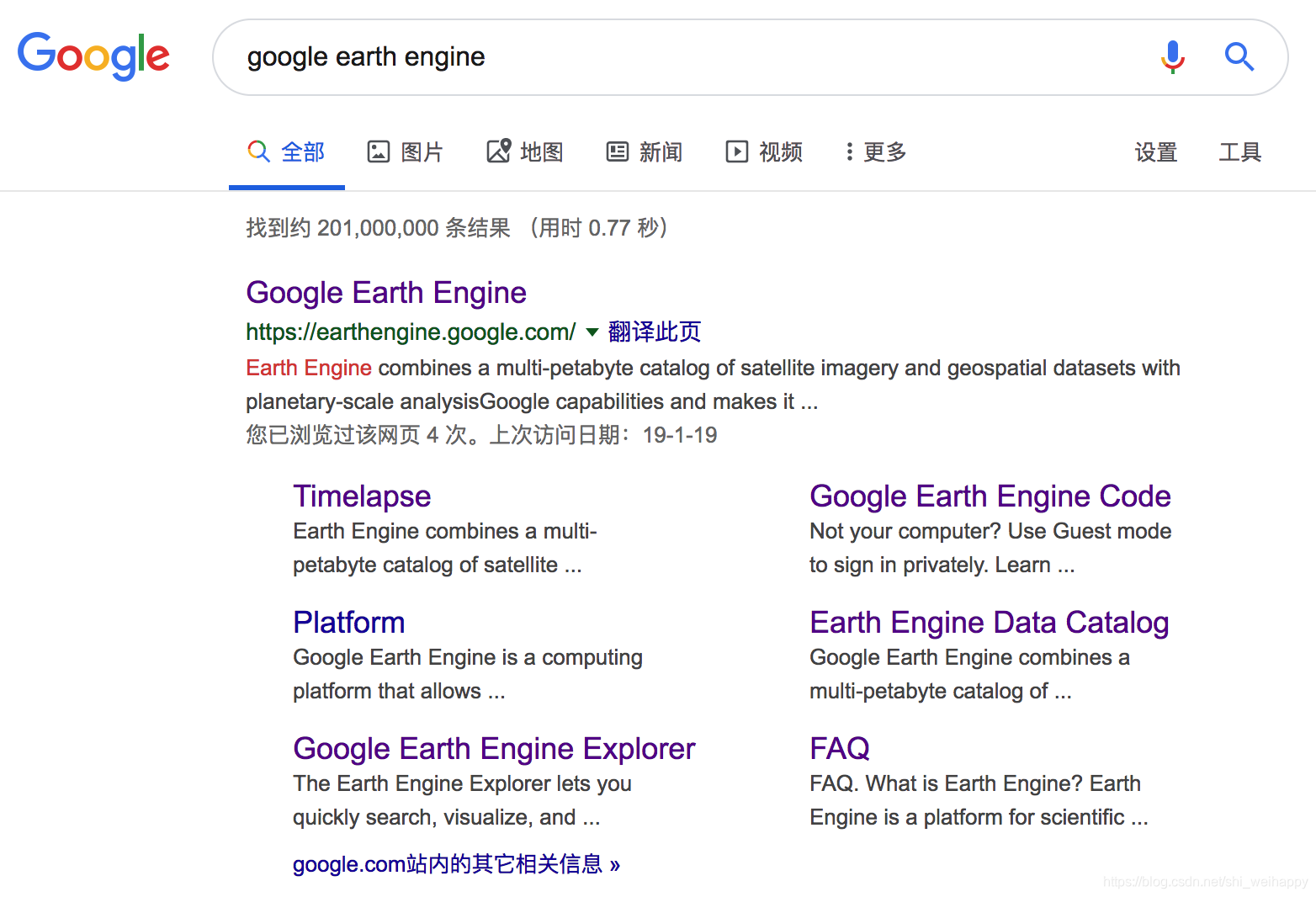Open the 全部 (All) results tab
Screen dimensions: 1316x897
tap(287, 152)
